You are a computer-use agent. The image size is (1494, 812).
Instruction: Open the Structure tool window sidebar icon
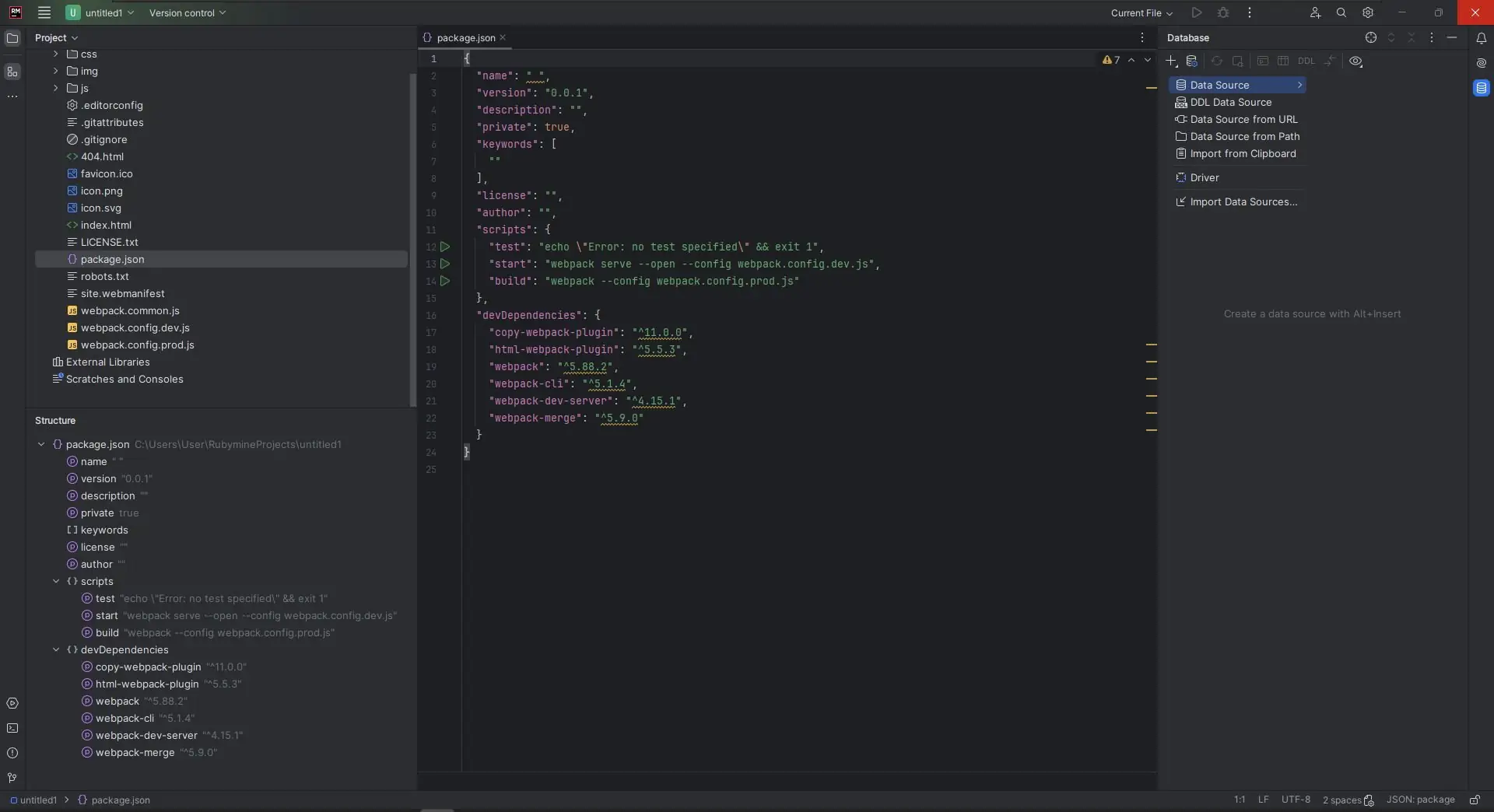point(12,72)
